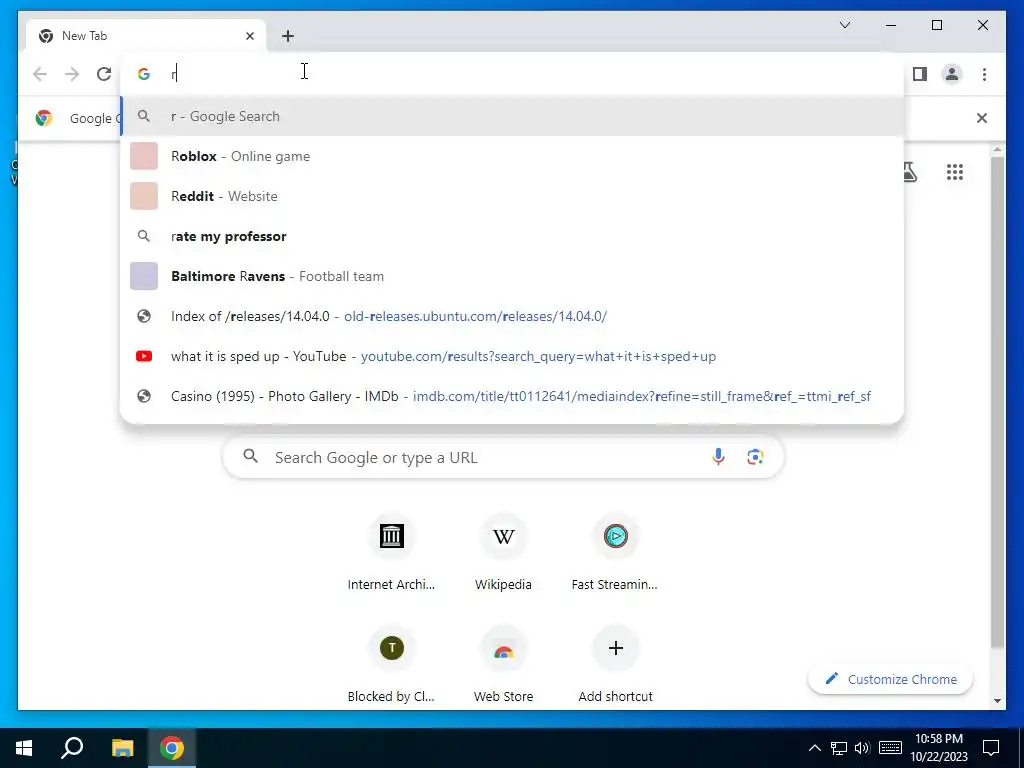Viewport: 1024px width, 768px height.
Task: Close the New Tab tab
Action: 249,36
